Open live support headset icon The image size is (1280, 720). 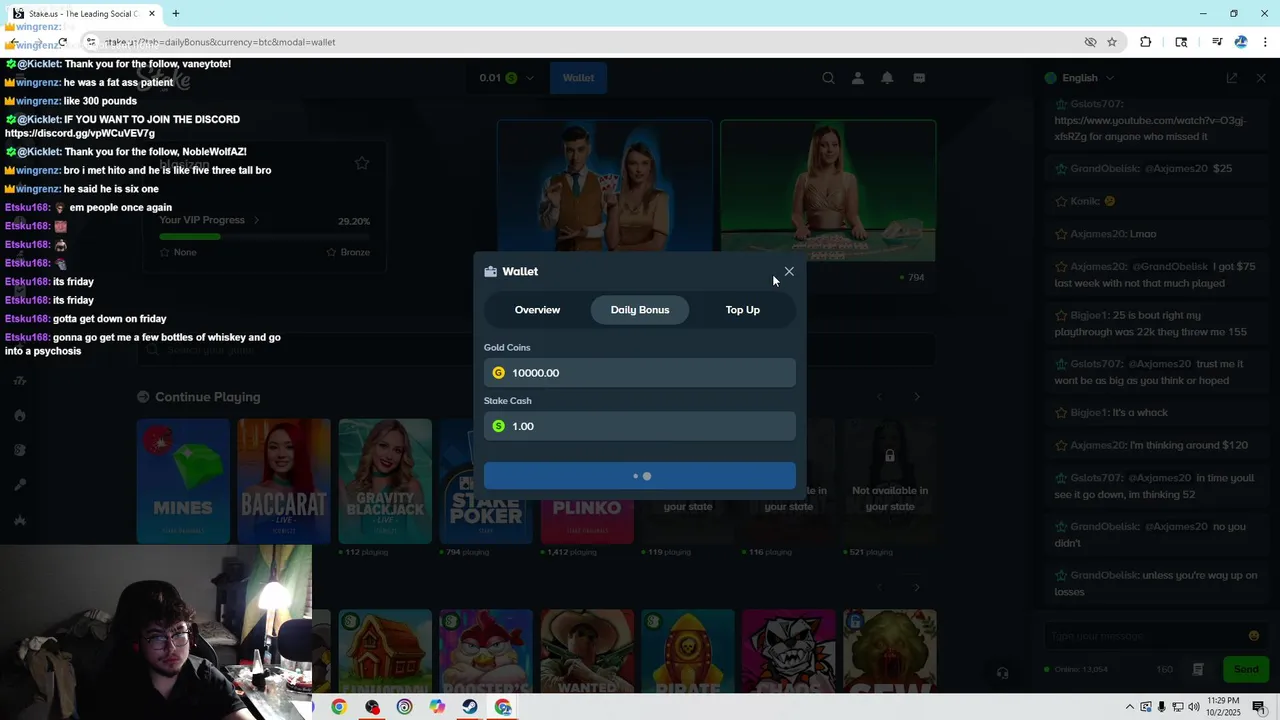pyautogui.click(x=1003, y=673)
